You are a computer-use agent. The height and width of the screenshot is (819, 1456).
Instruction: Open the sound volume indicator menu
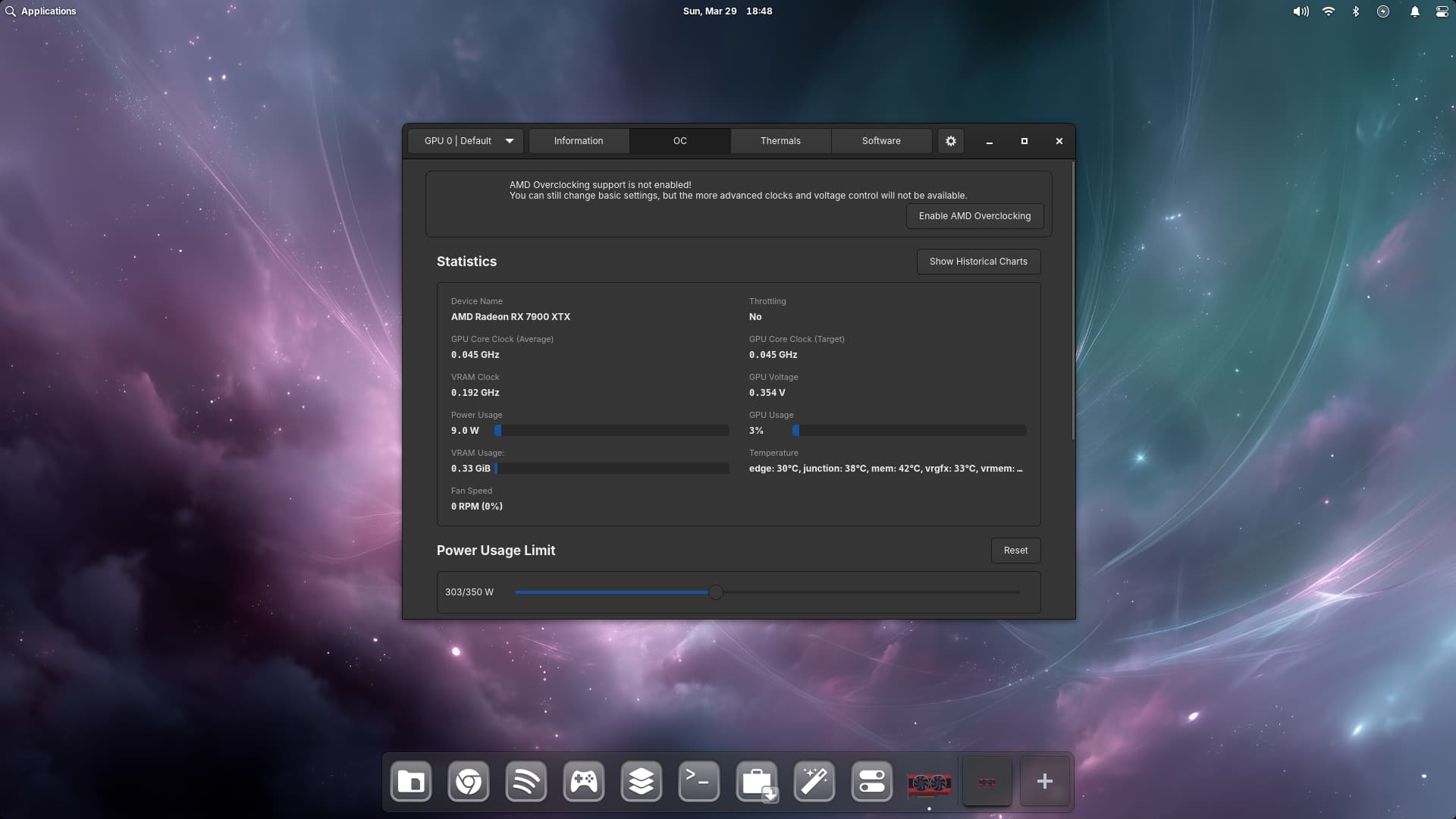coord(1301,11)
